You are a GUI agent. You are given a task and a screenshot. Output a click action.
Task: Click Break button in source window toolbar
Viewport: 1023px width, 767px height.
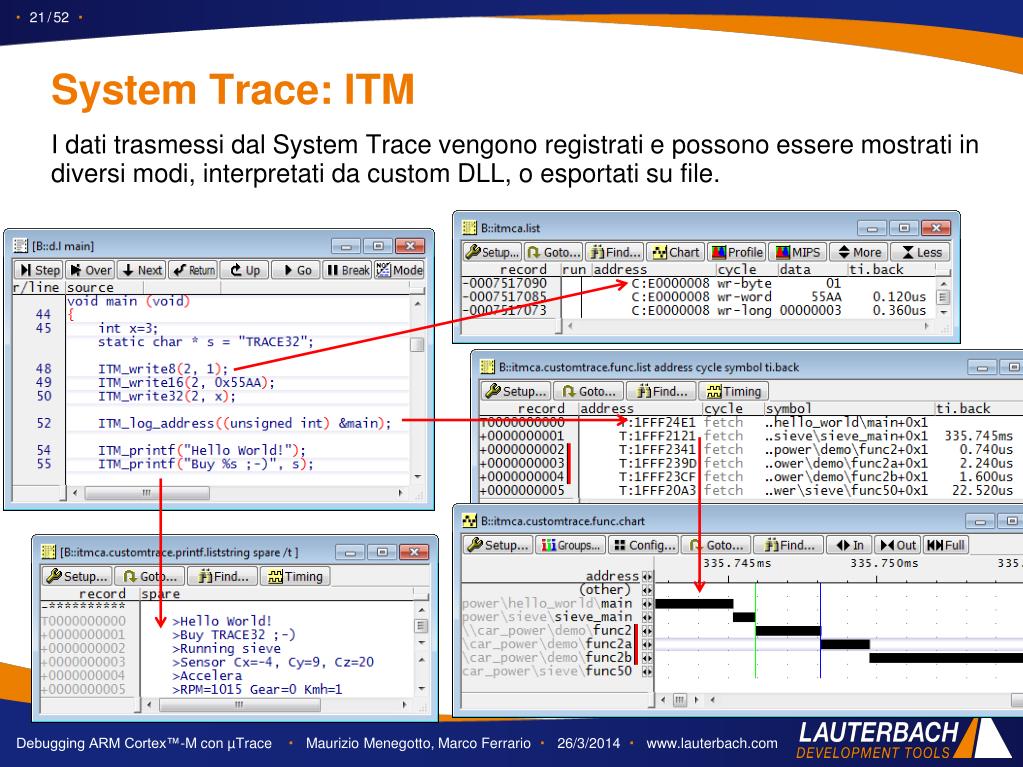pos(347,270)
